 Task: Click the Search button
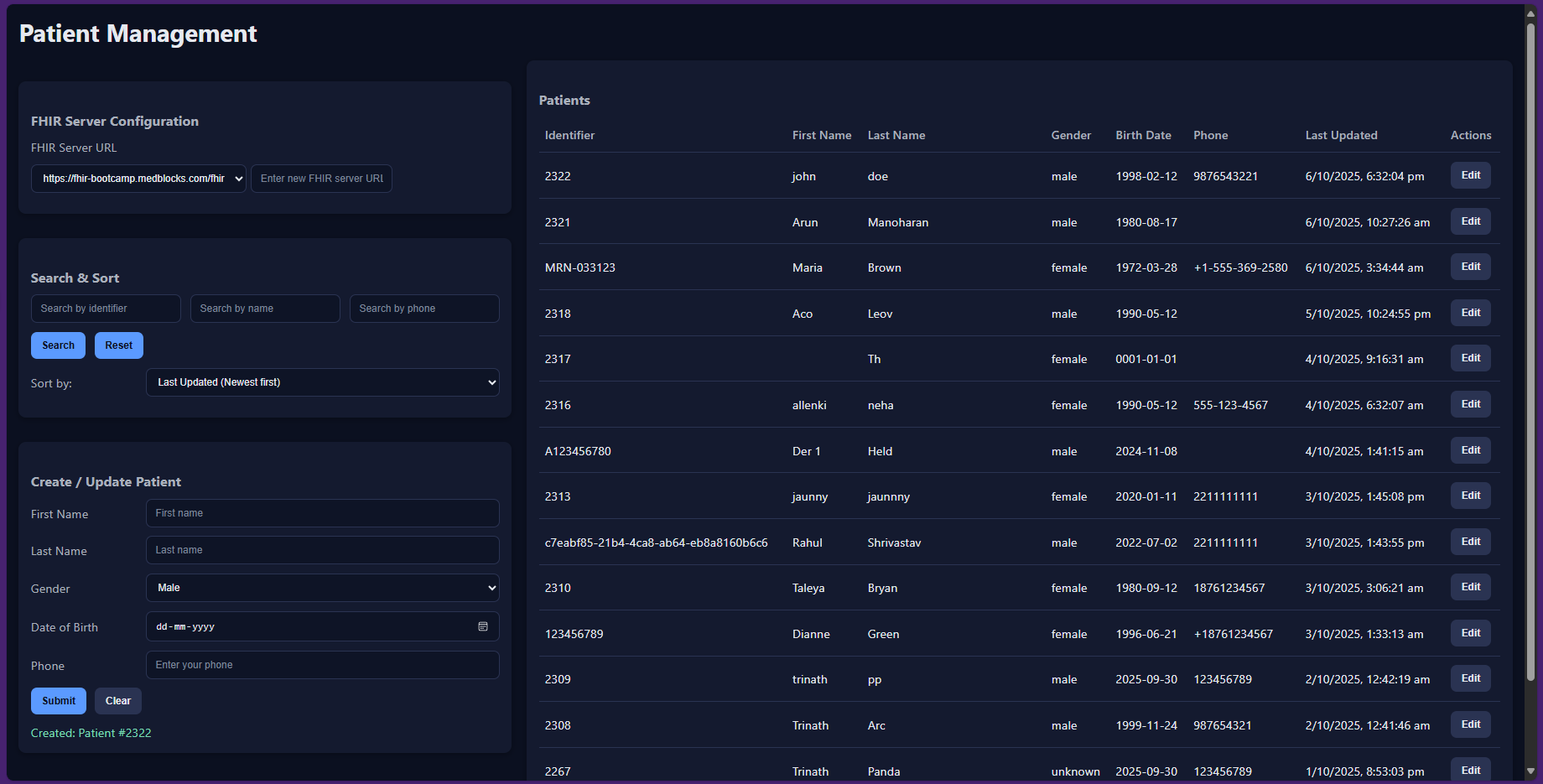coord(58,345)
